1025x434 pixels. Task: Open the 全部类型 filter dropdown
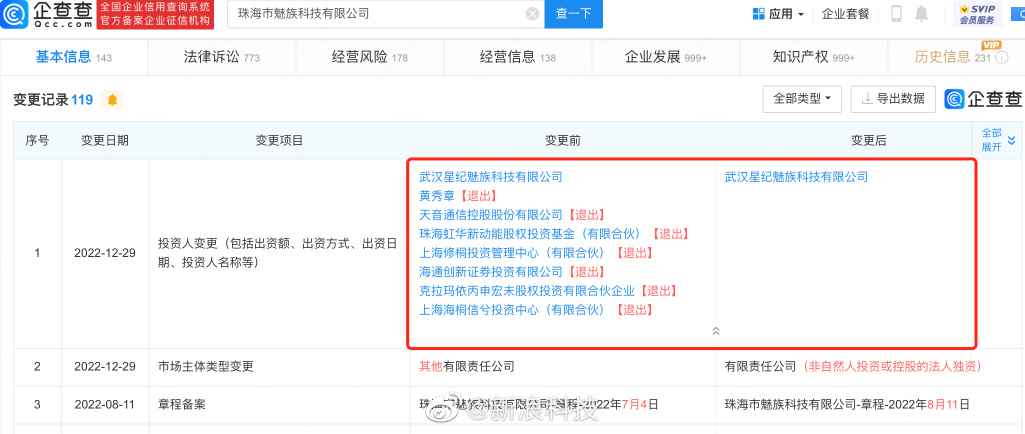(802, 99)
